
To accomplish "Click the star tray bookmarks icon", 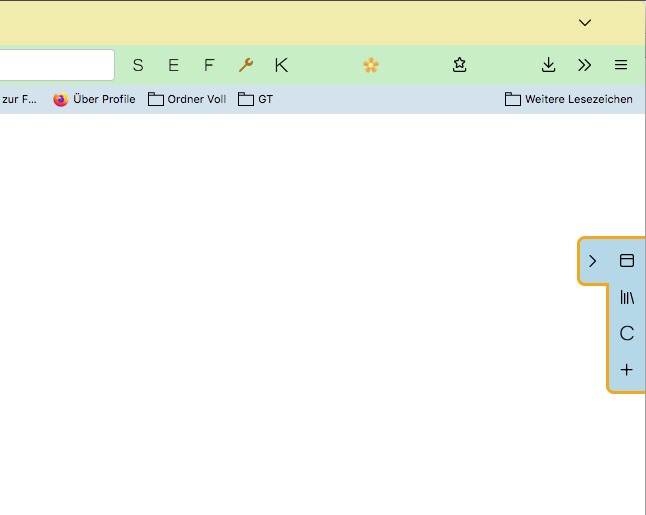I will [x=459, y=65].
